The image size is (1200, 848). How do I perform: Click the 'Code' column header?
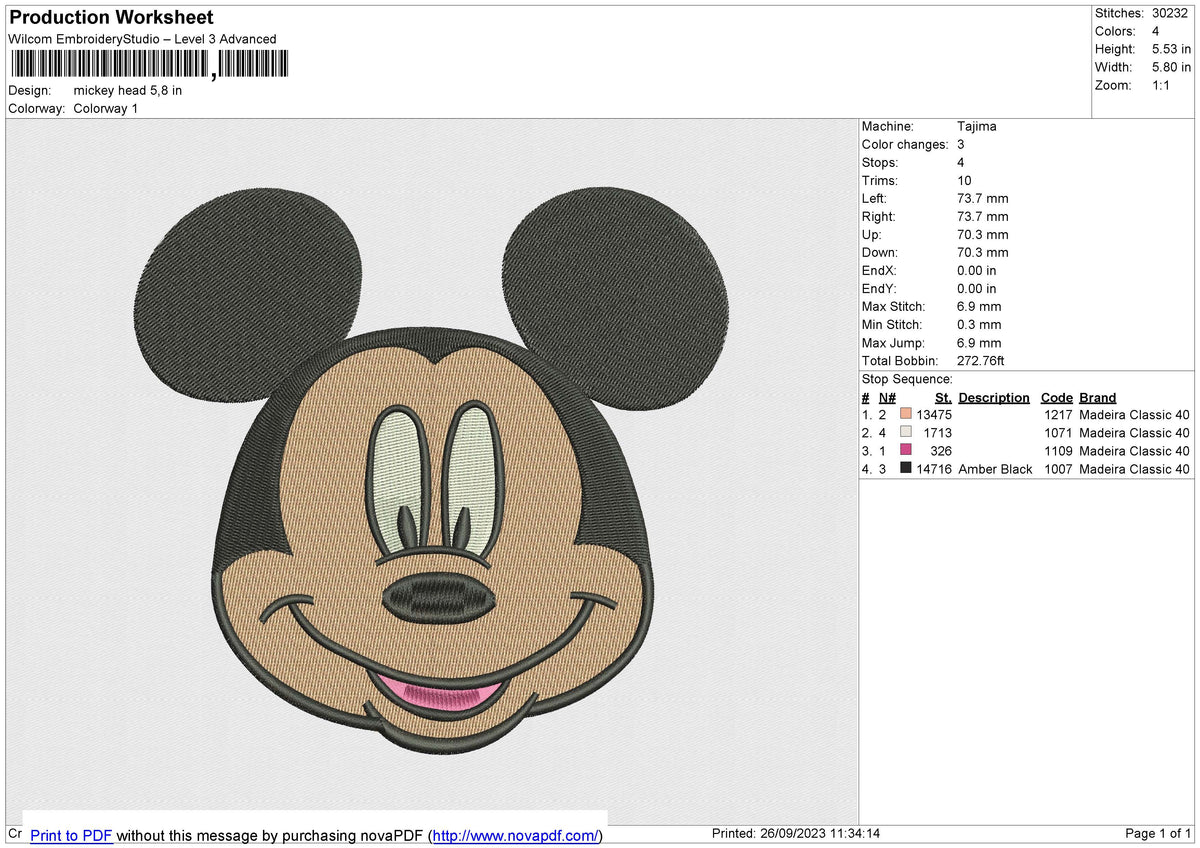pos(1056,397)
